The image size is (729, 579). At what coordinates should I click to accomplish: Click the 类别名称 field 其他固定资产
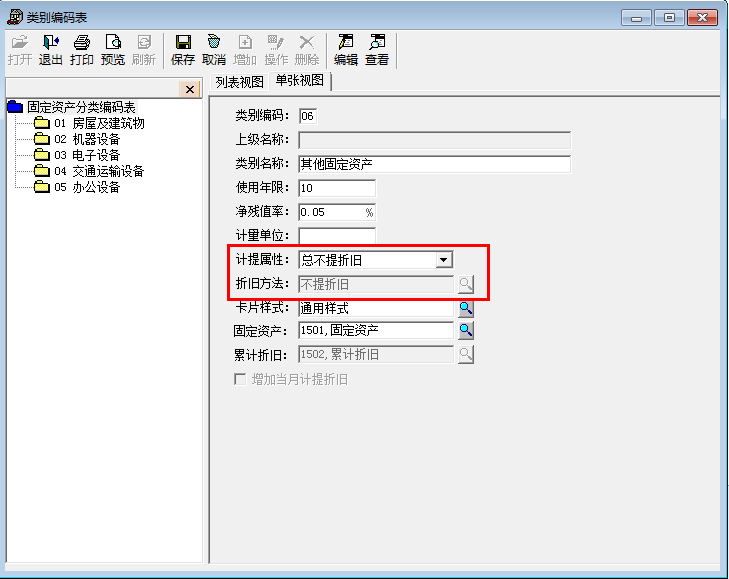[x=435, y=164]
